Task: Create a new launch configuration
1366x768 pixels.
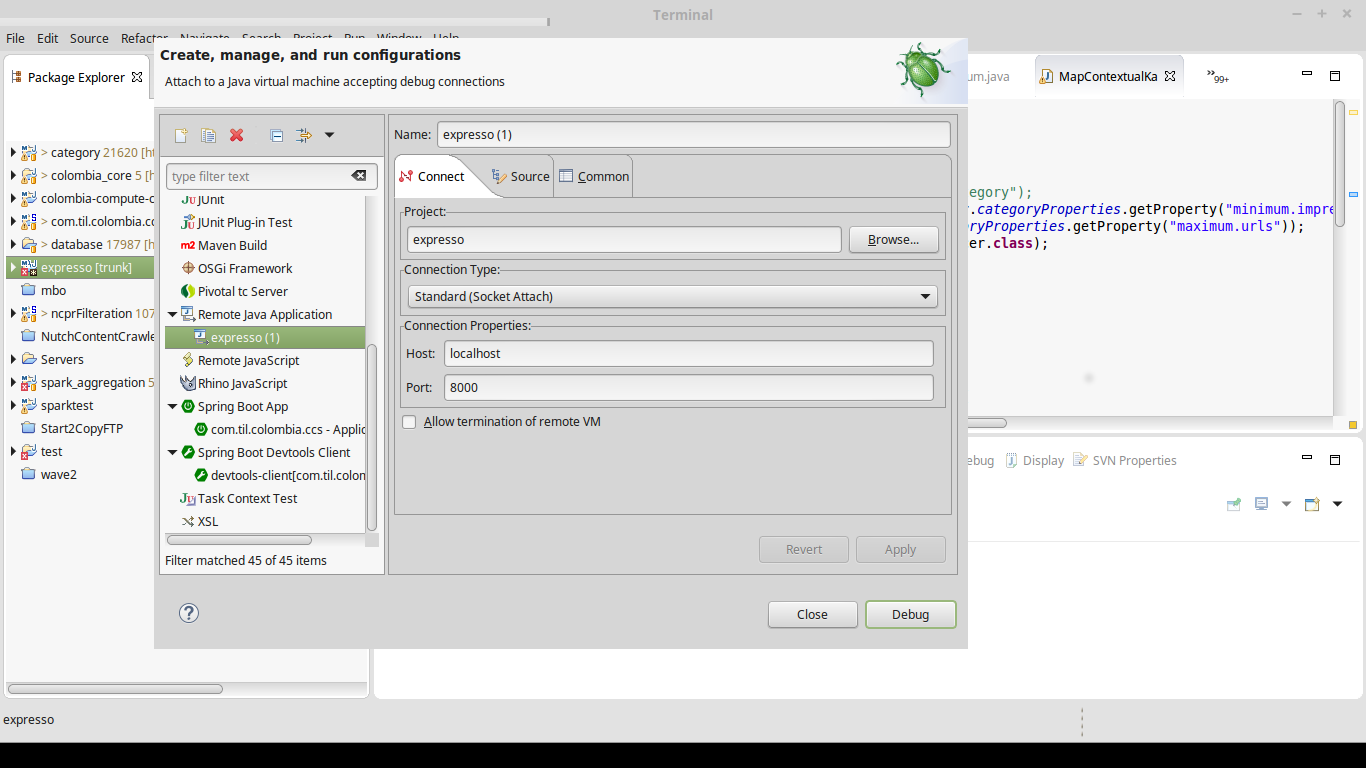Action: coord(182,135)
